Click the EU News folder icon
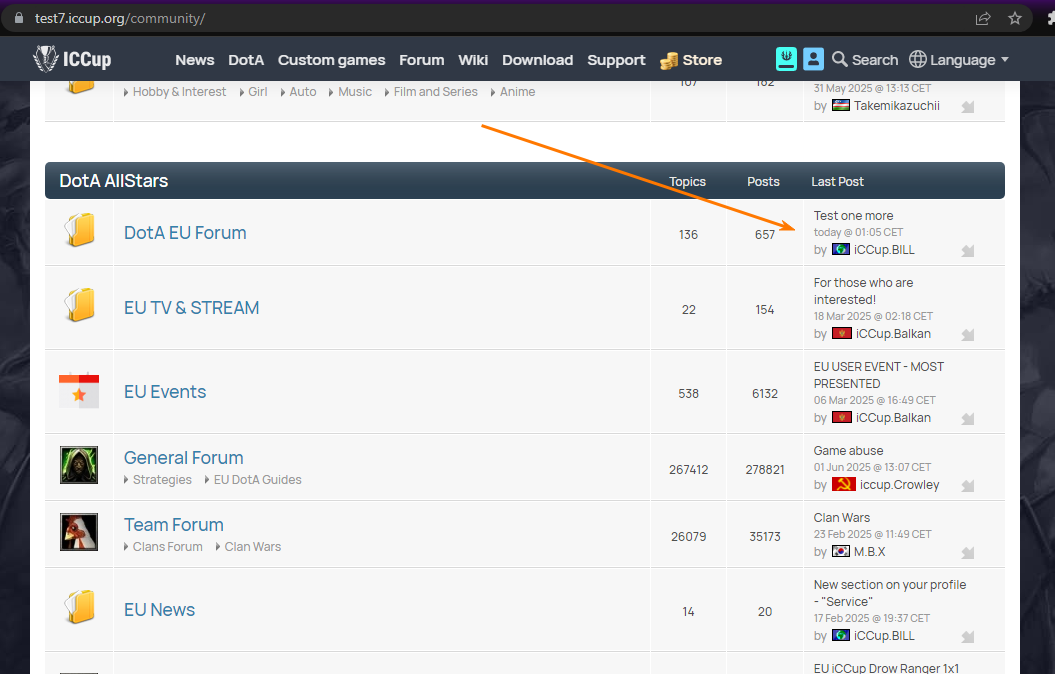 coord(79,607)
